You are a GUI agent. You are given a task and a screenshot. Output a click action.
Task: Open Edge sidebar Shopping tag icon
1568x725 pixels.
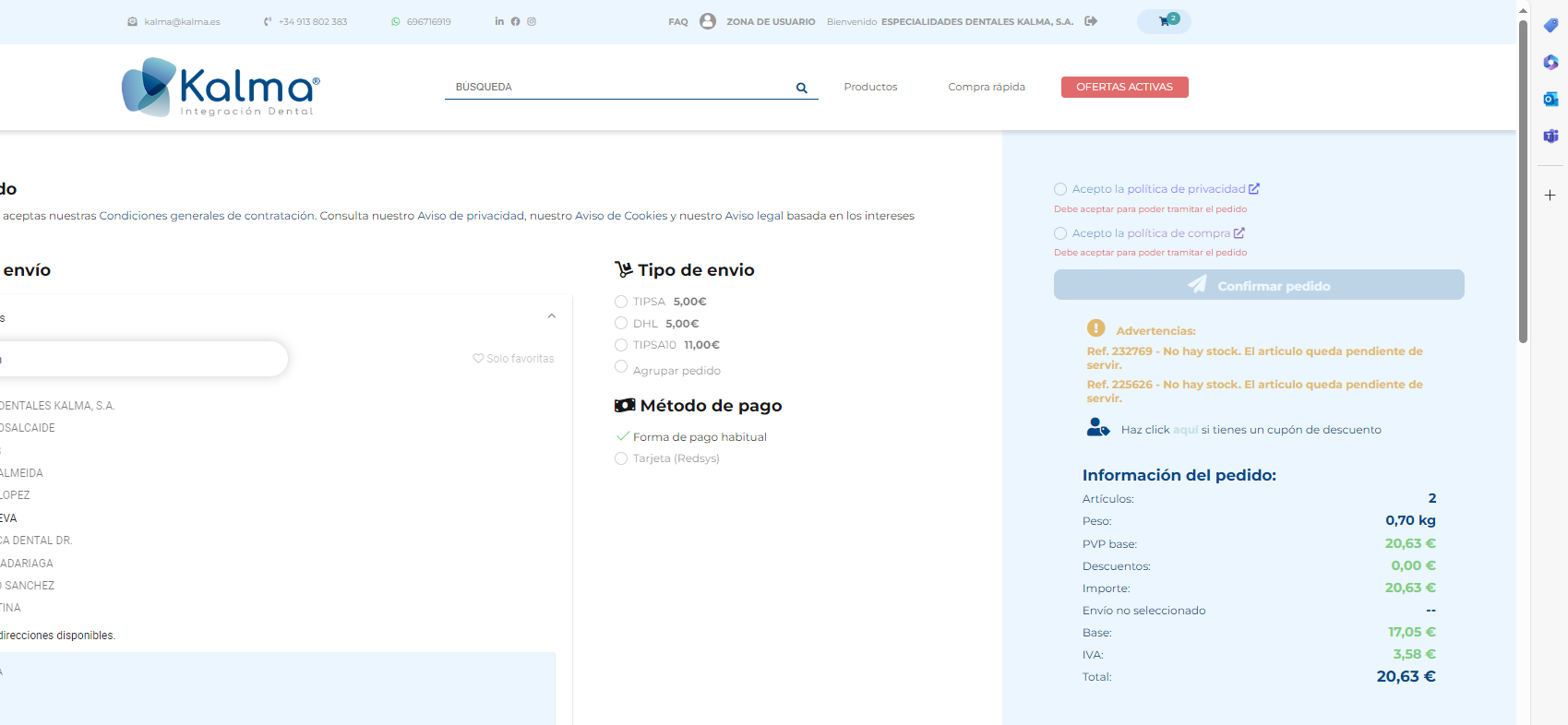click(x=1550, y=26)
